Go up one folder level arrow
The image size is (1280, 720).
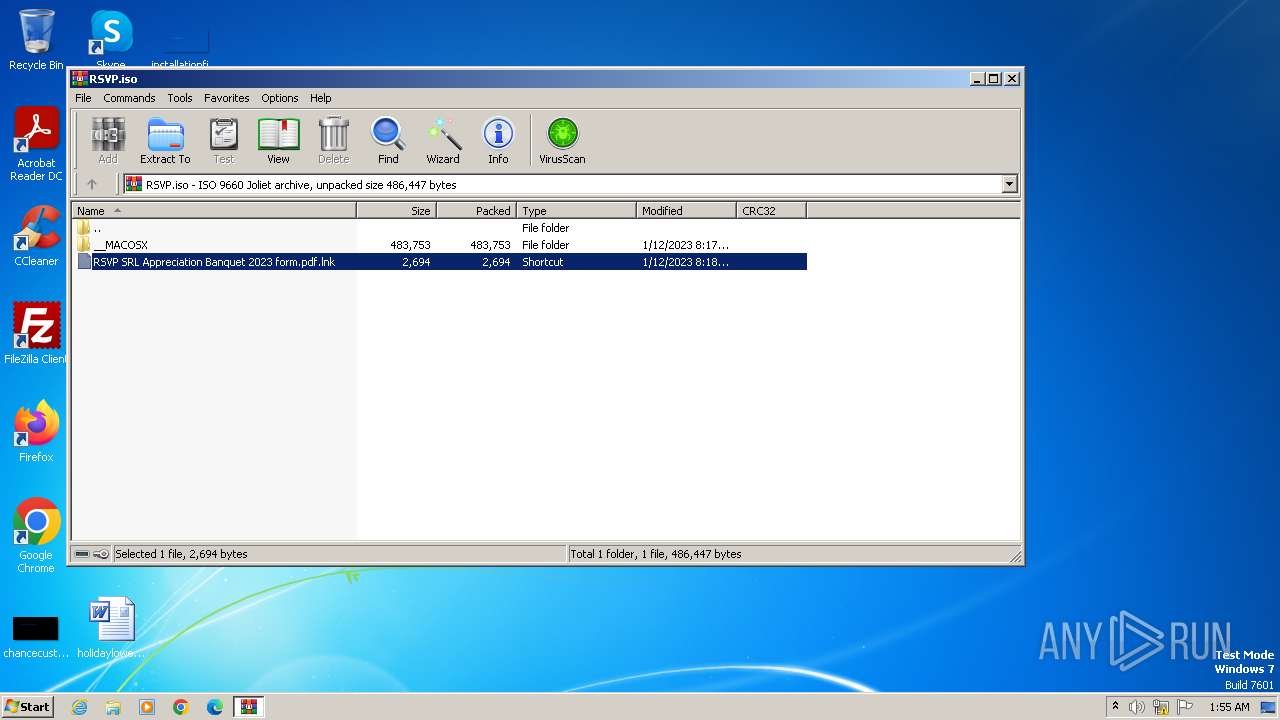coord(92,184)
